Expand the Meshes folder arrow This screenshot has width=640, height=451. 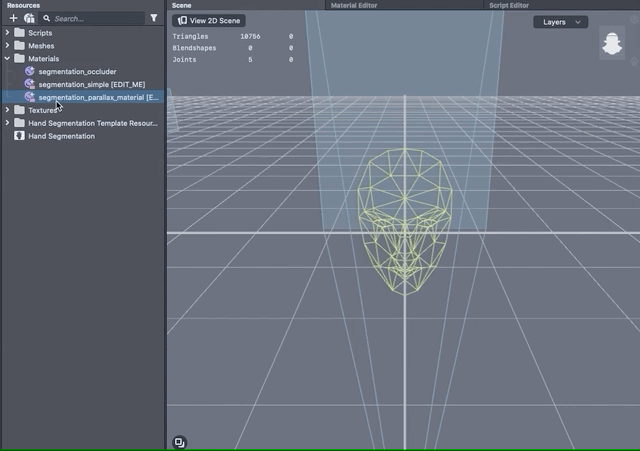click(x=8, y=46)
